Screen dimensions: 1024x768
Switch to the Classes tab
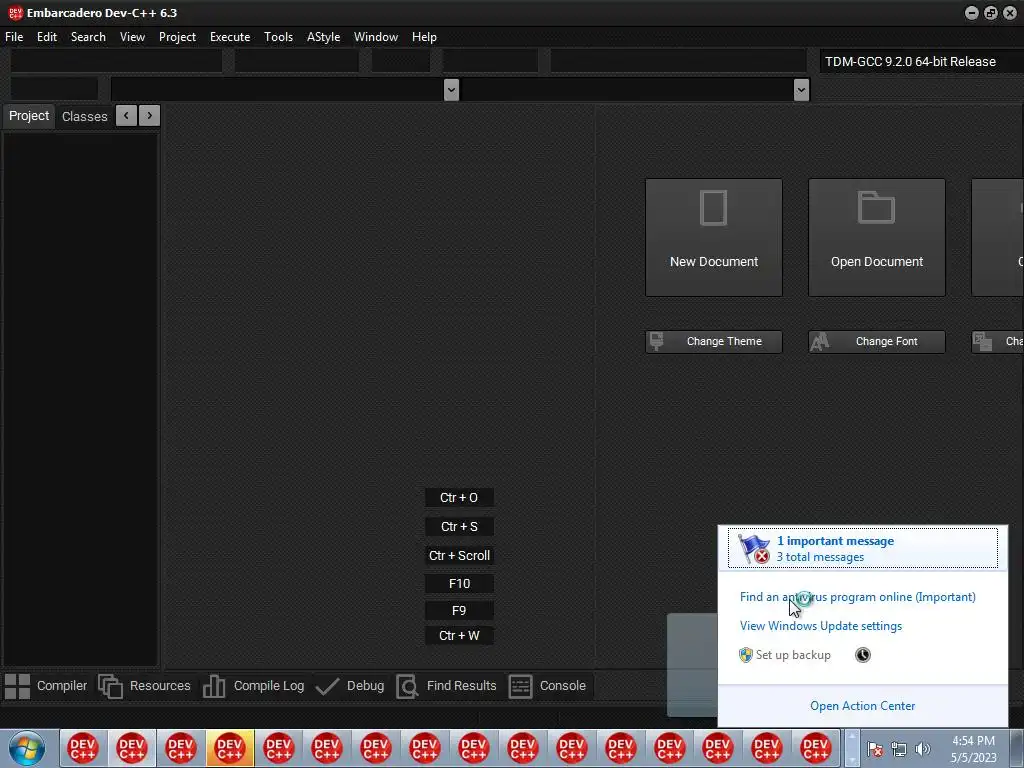[84, 116]
